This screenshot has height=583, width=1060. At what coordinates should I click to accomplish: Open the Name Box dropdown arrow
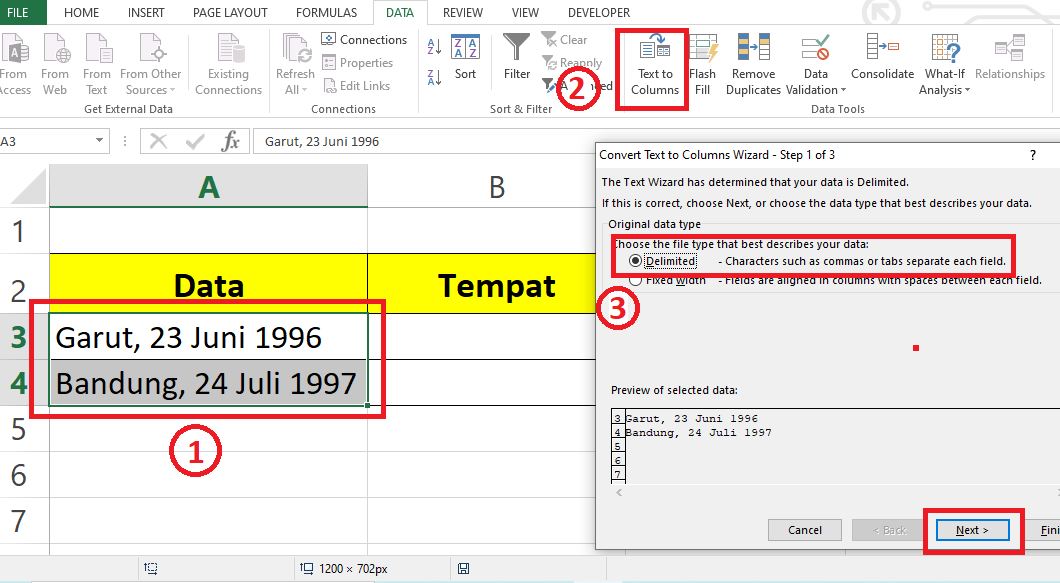[x=99, y=141]
